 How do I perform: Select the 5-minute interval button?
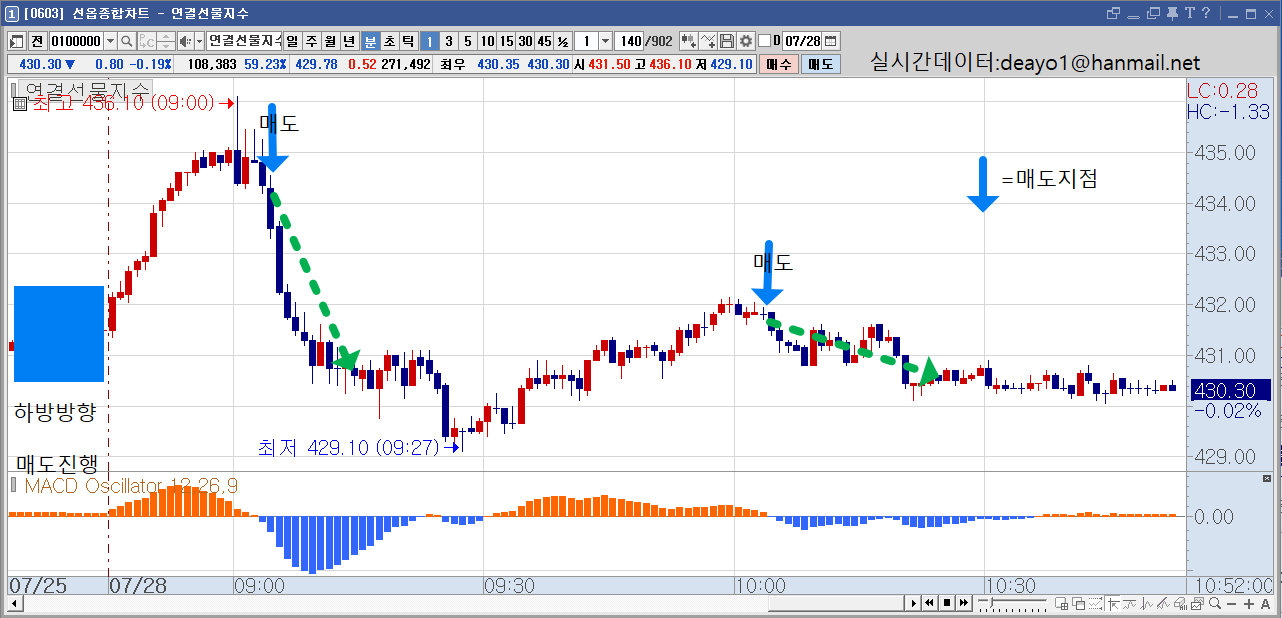tap(467, 41)
